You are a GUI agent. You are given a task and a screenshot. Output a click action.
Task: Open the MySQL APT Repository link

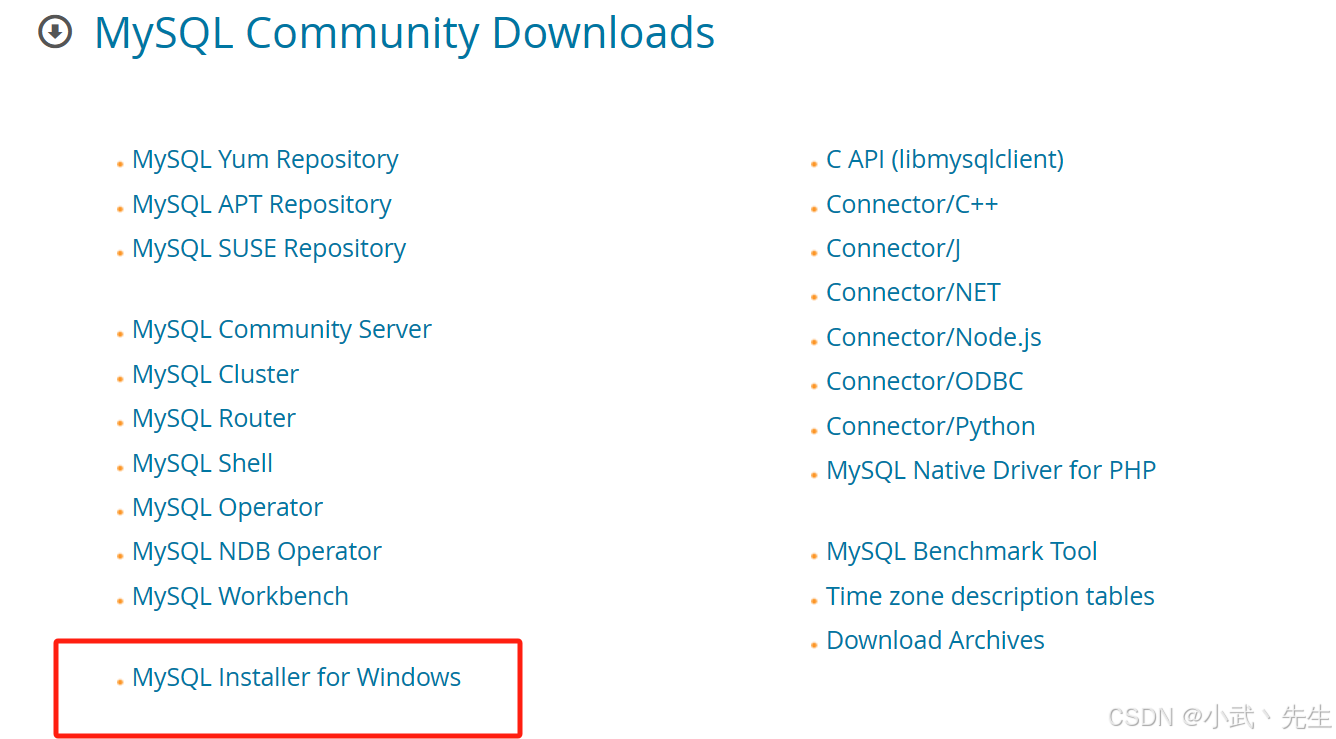click(x=261, y=204)
